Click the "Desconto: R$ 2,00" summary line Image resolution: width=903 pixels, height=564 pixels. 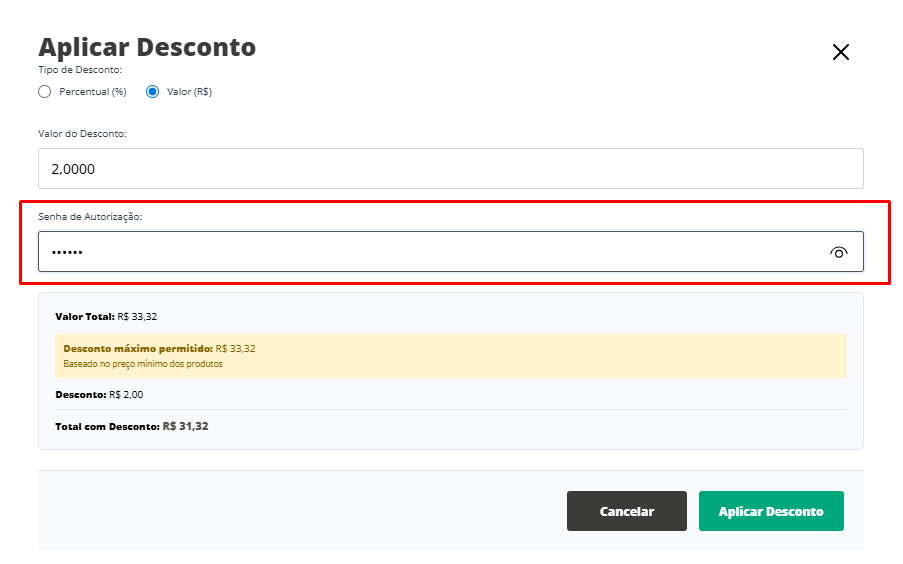click(99, 394)
